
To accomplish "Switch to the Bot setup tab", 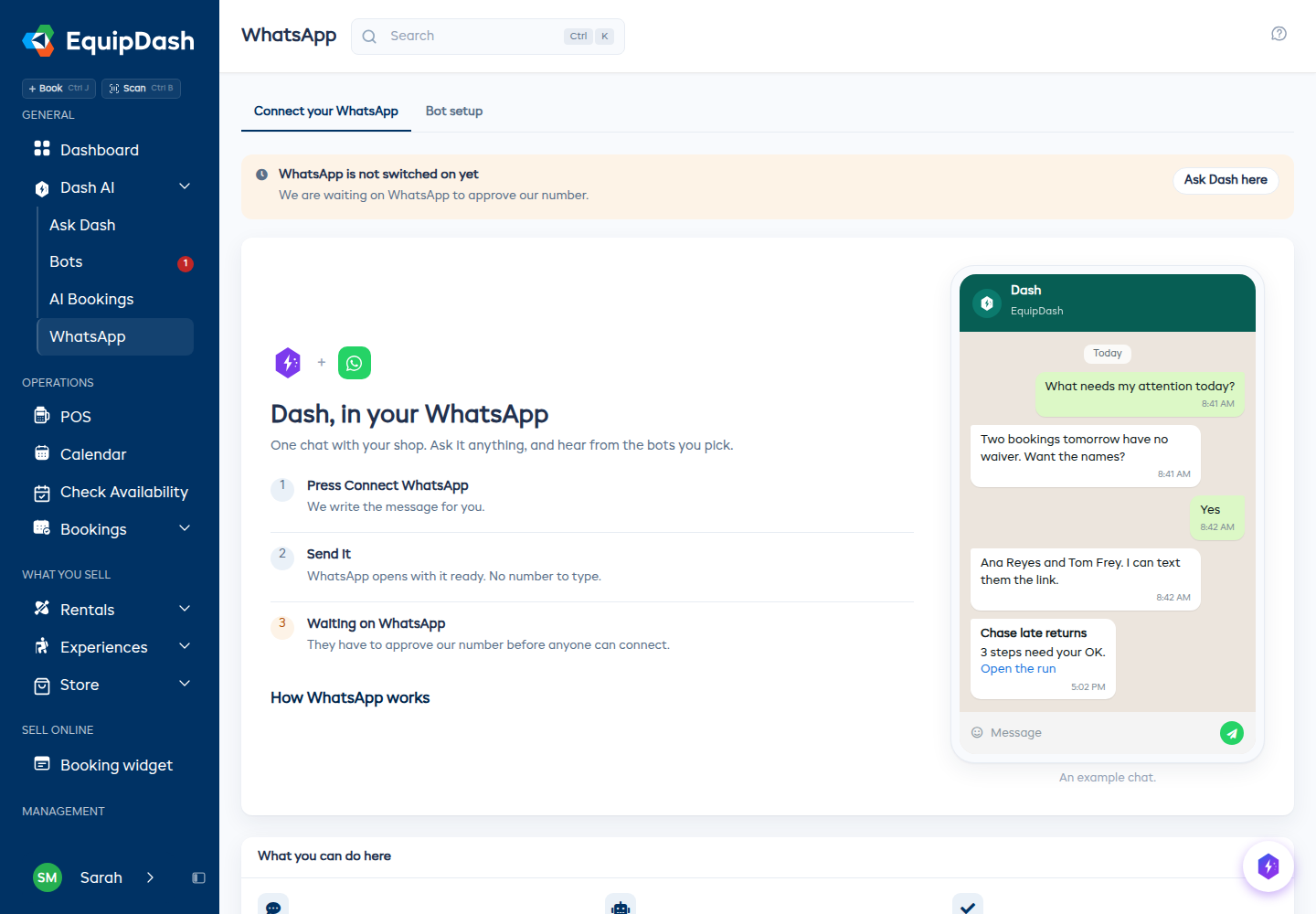I will (x=454, y=112).
